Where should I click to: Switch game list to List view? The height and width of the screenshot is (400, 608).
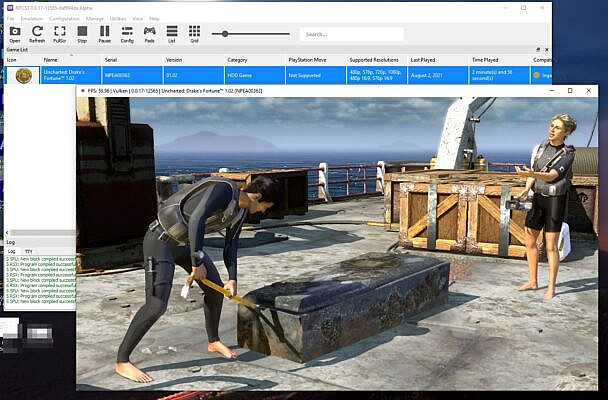tap(172, 34)
